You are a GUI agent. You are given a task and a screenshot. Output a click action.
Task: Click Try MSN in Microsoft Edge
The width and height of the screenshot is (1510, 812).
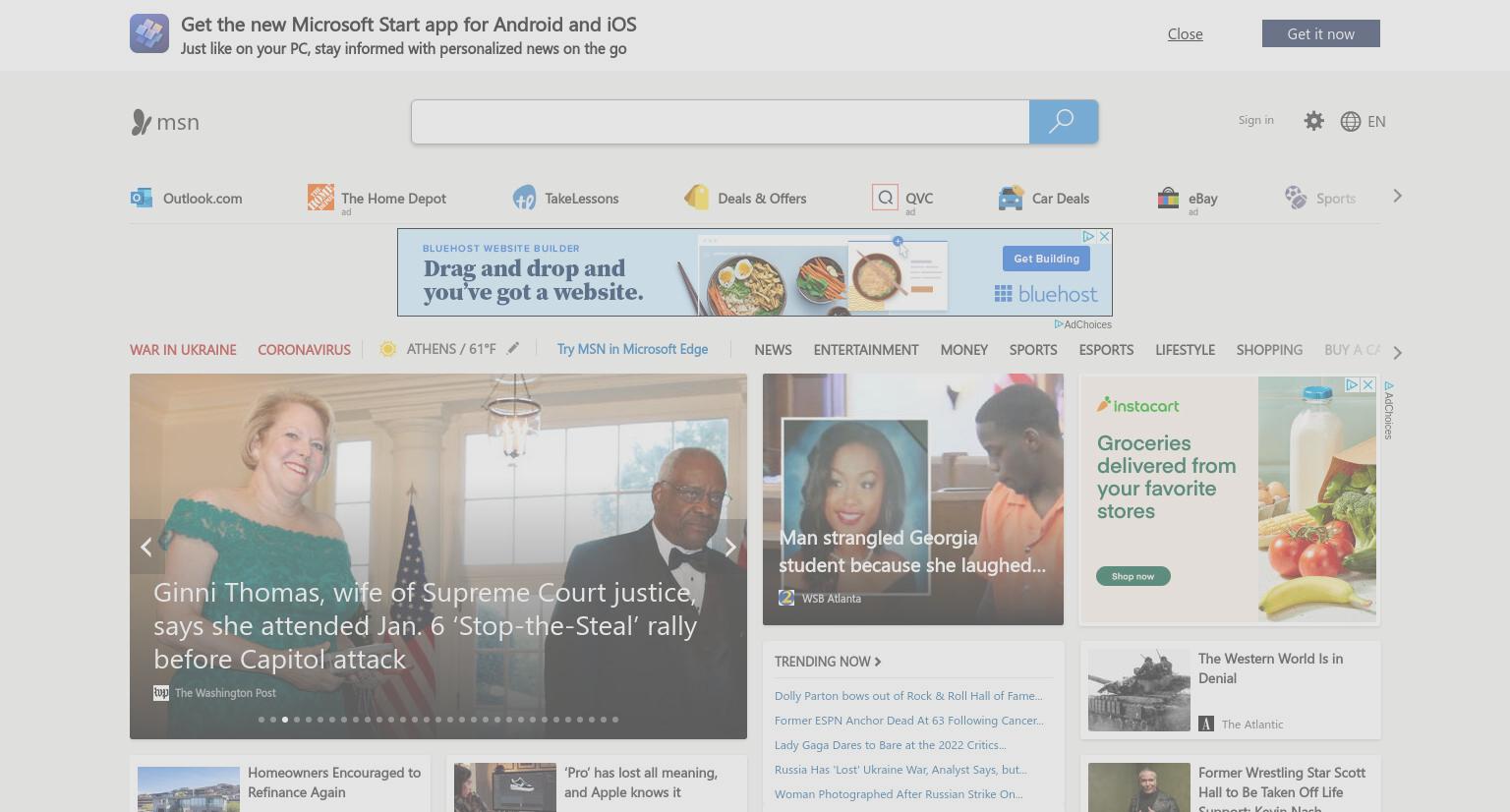click(632, 349)
